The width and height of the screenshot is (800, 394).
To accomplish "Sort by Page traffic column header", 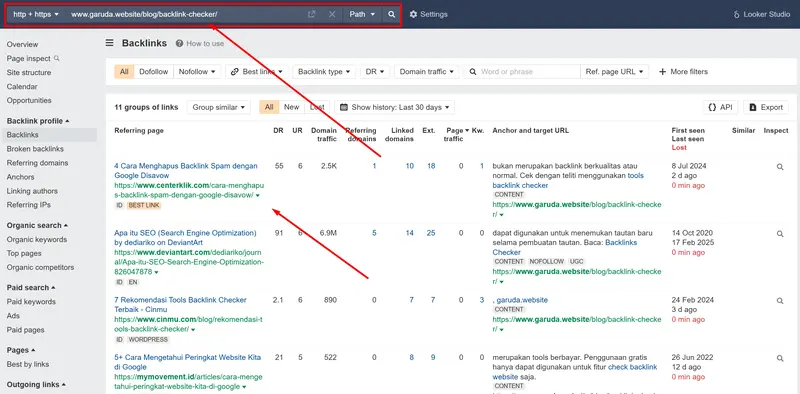I will pyautogui.click(x=456, y=135).
